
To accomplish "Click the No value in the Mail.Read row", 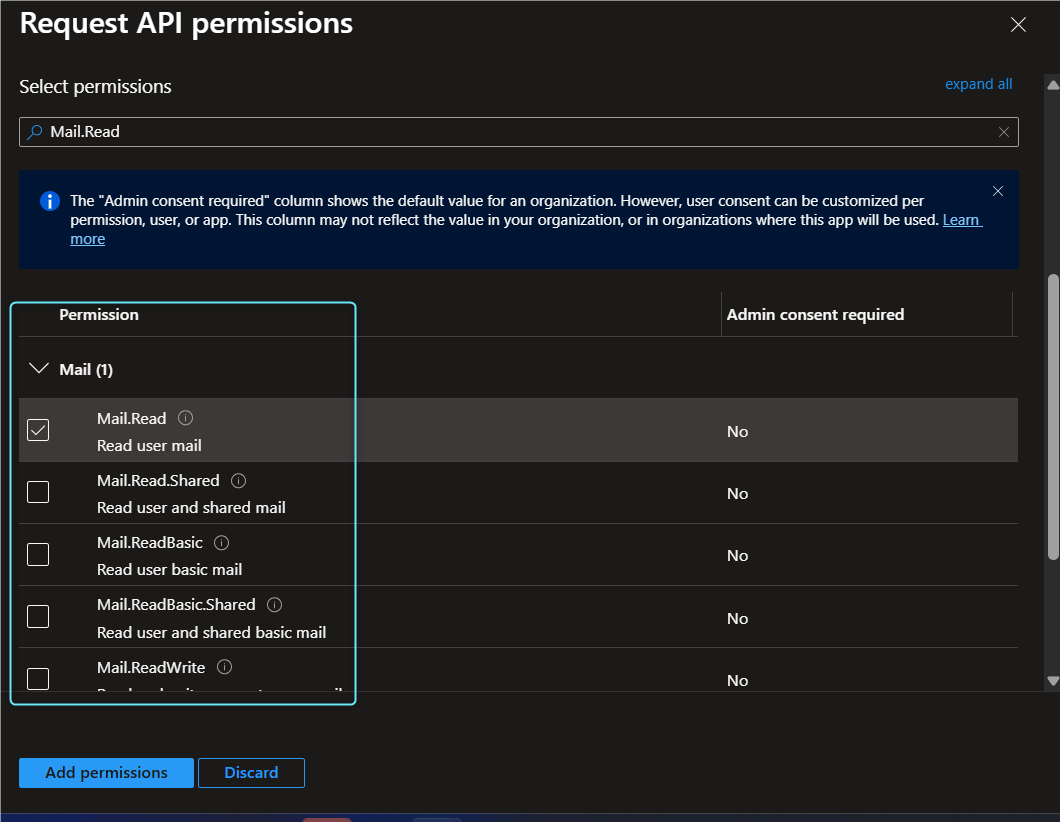I will tap(738, 431).
